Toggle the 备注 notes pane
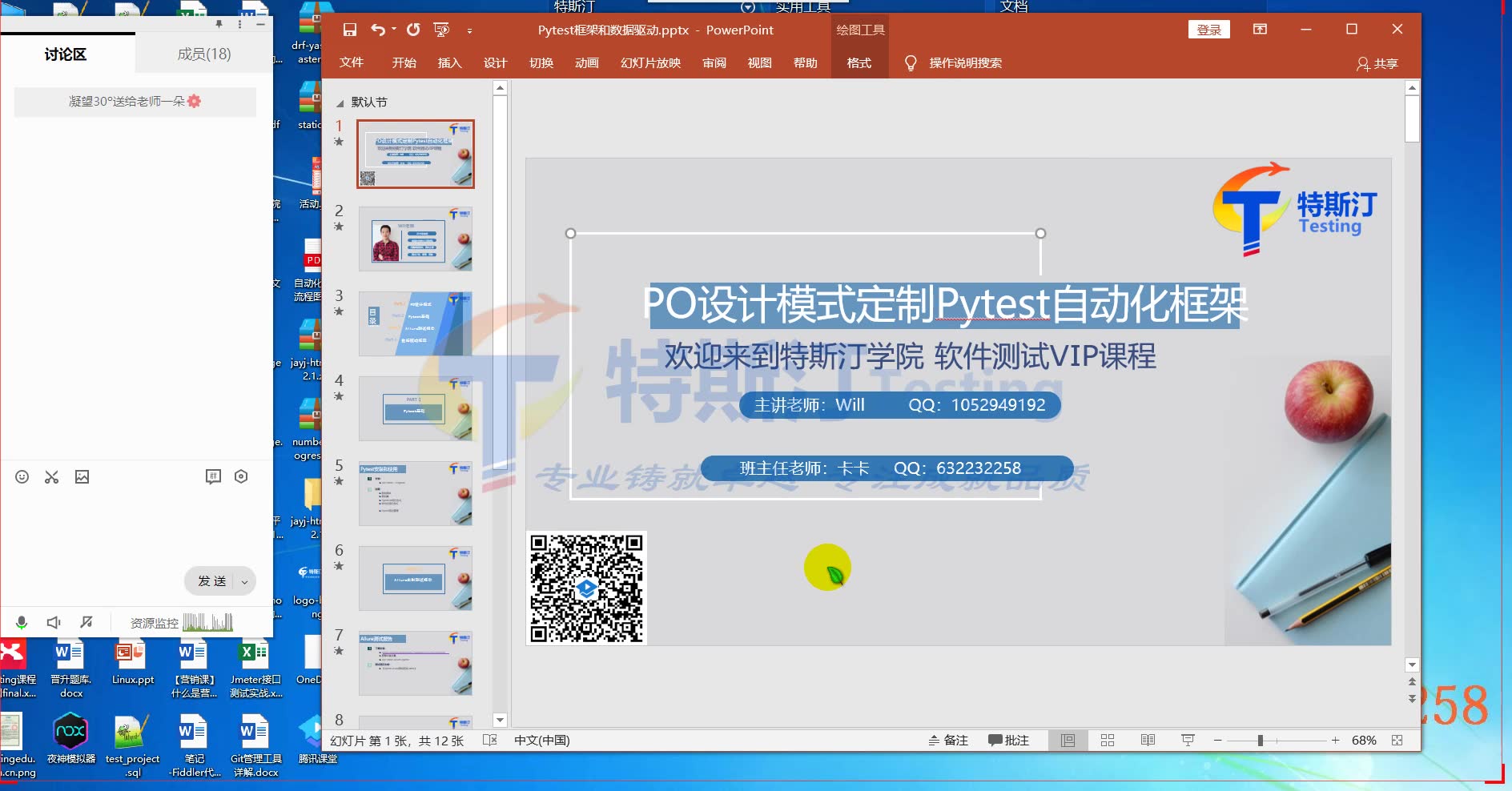This screenshot has width=1512, height=791. pyautogui.click(x=948, y=740)
